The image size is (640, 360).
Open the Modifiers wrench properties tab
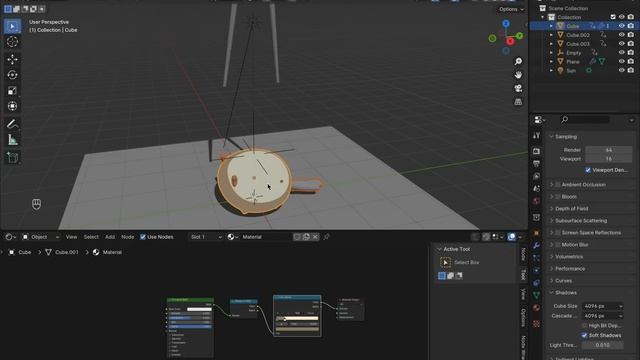click(x=536, y=245)
